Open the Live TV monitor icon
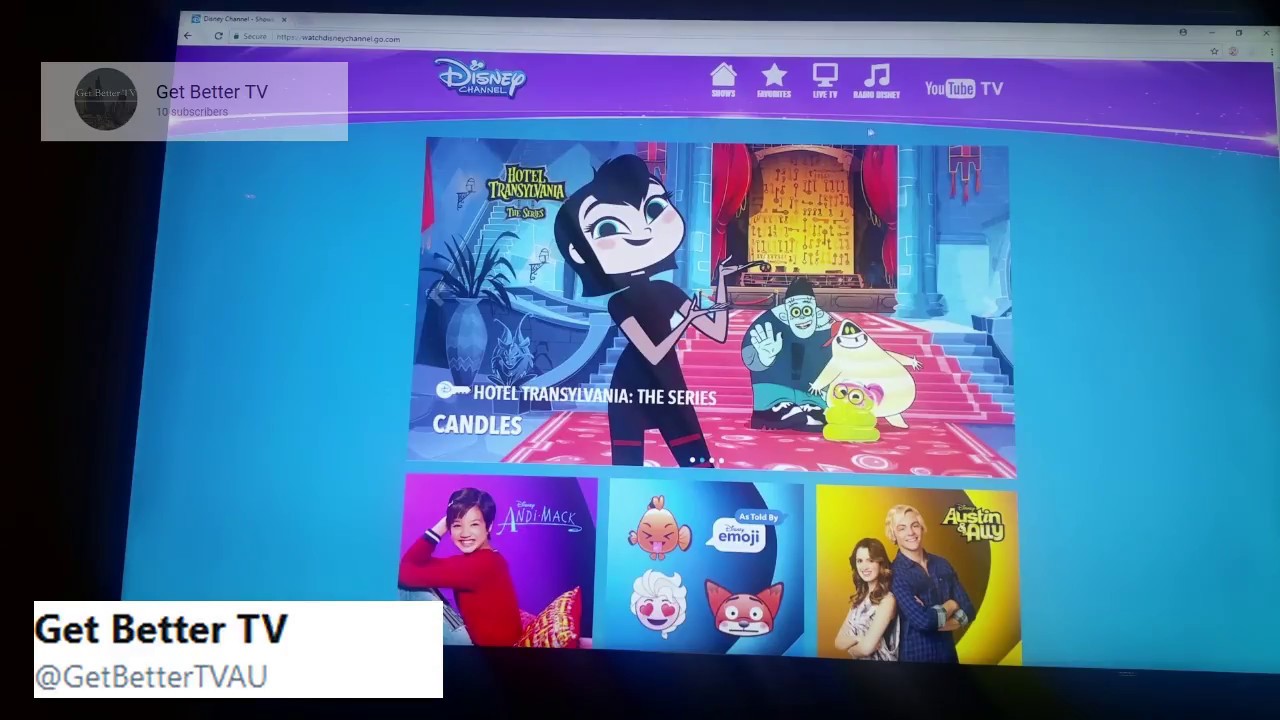The image size is (1280, 720). point(825,81)
